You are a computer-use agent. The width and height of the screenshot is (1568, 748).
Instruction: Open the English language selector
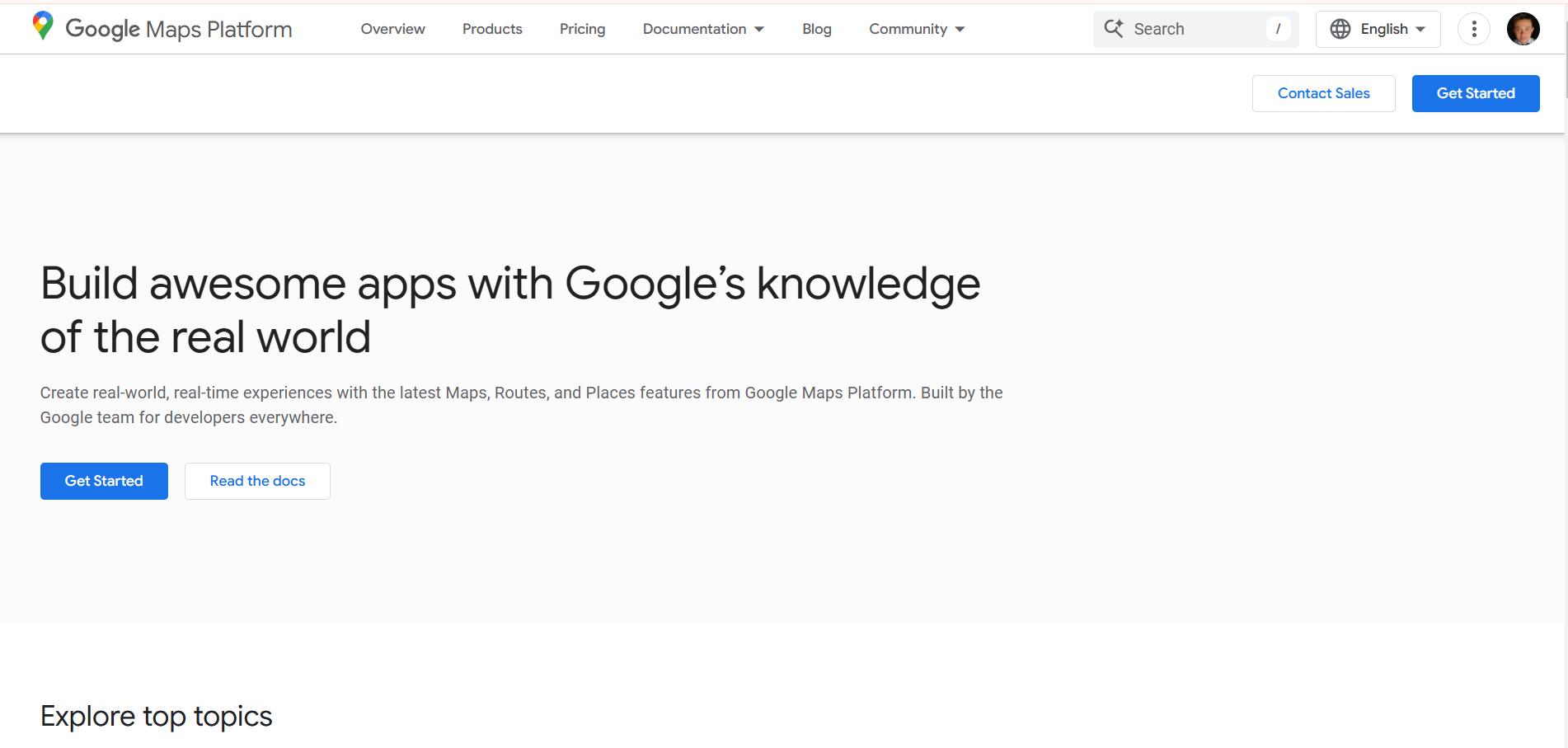click(1384, 29)
